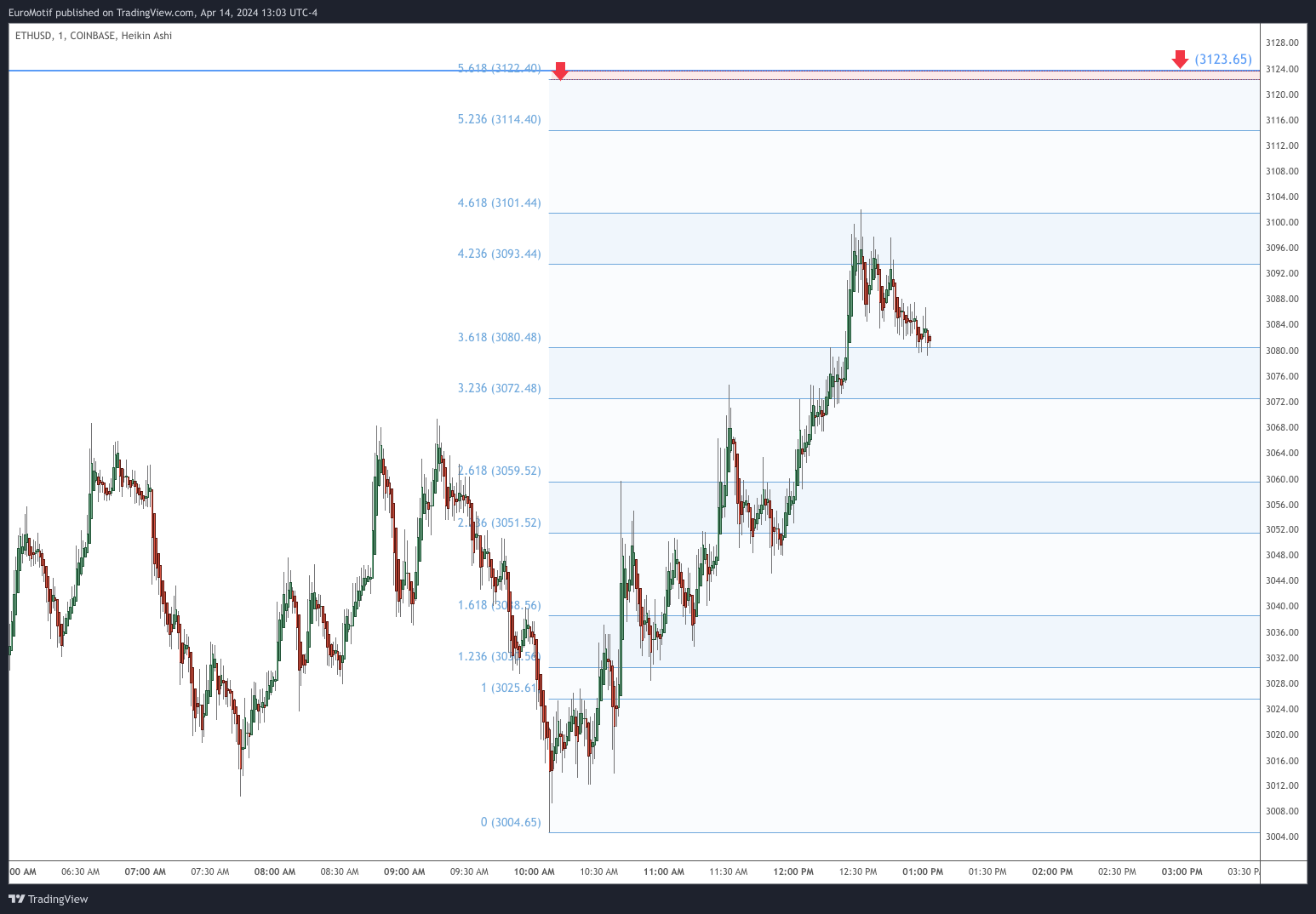
Task: Click 3108.00 on the price axis
Action: 1282,171
